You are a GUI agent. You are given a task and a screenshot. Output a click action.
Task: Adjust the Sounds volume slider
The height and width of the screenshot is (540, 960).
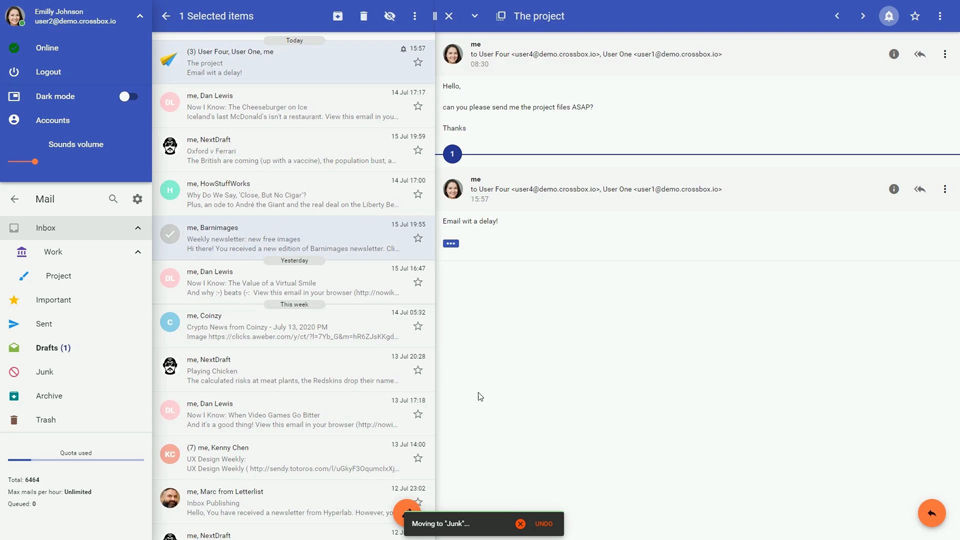(x=35, y=161)
